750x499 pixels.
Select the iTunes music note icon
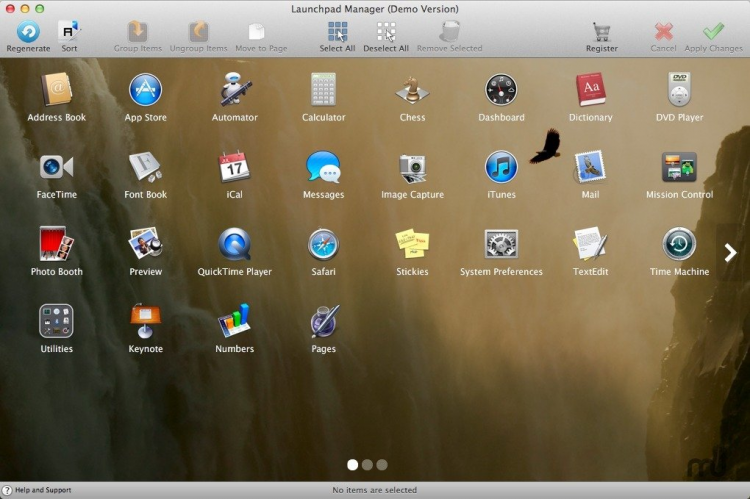[501, 167]
